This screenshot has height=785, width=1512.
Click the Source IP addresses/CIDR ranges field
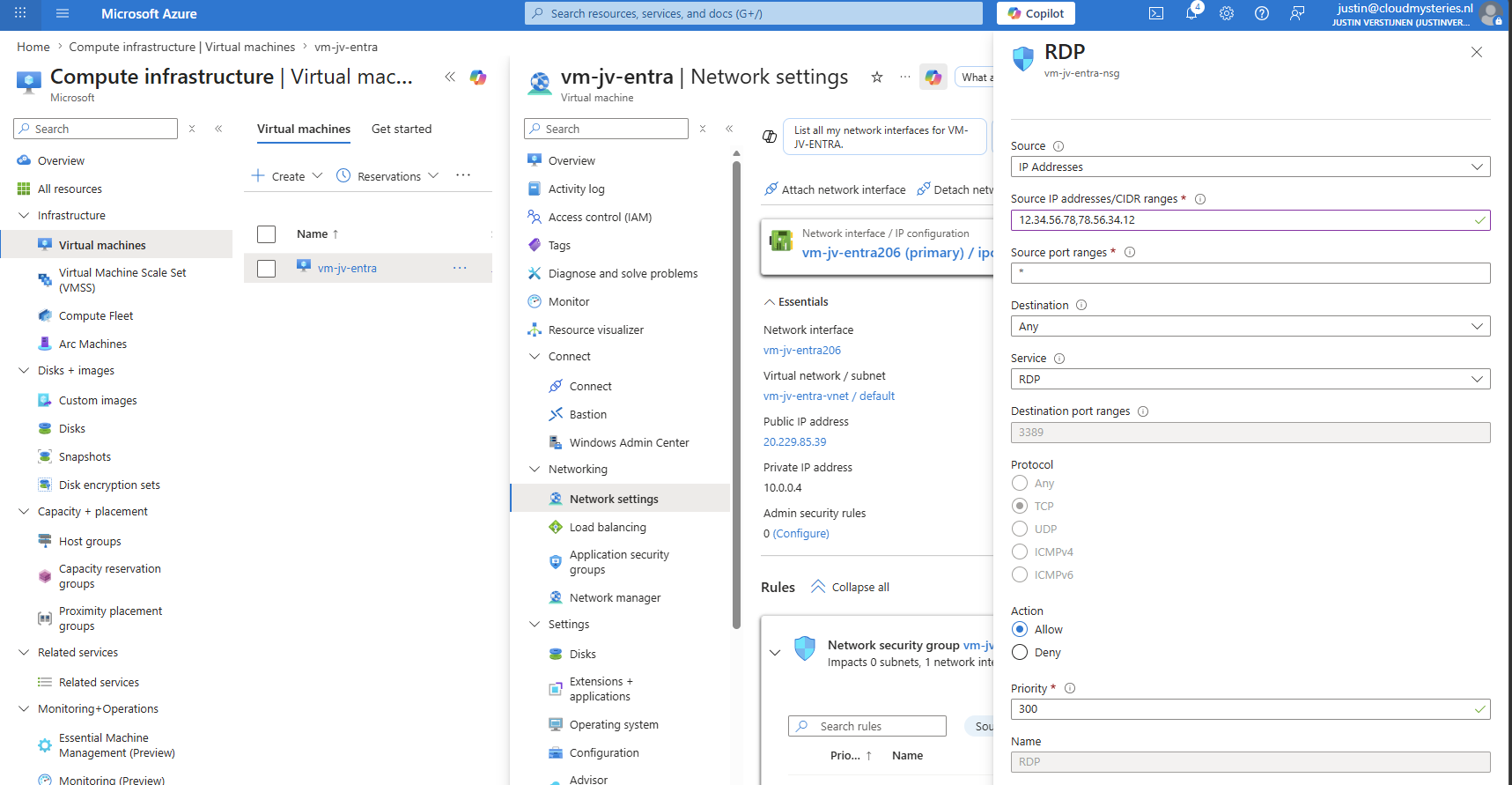[x=1250, y=220]
